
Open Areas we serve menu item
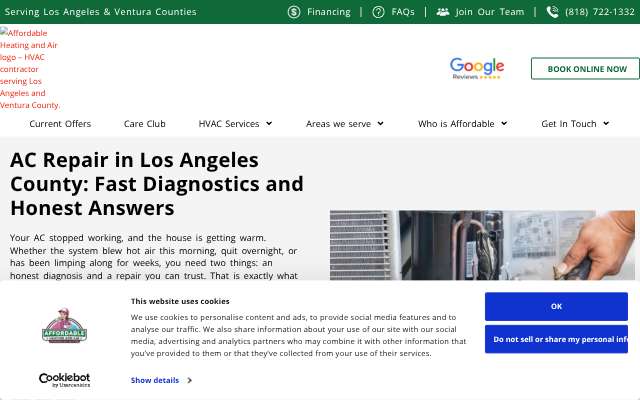coord(338,124)
